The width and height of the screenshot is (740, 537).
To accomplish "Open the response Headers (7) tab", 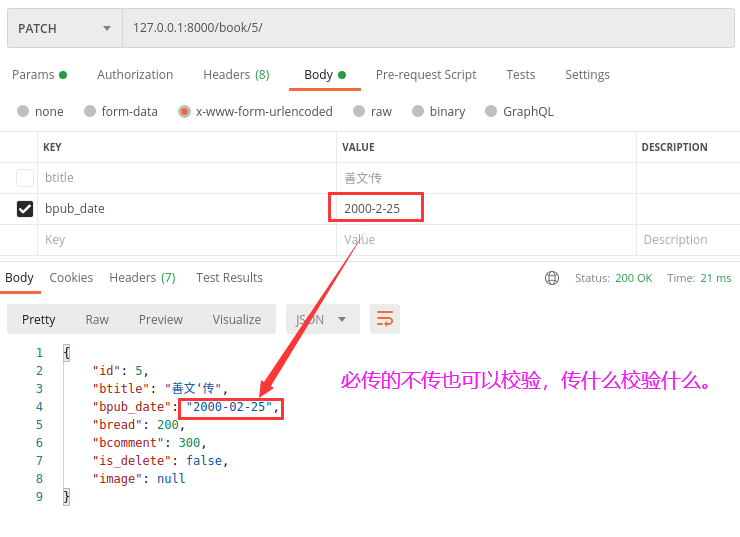I will [143, 277].
